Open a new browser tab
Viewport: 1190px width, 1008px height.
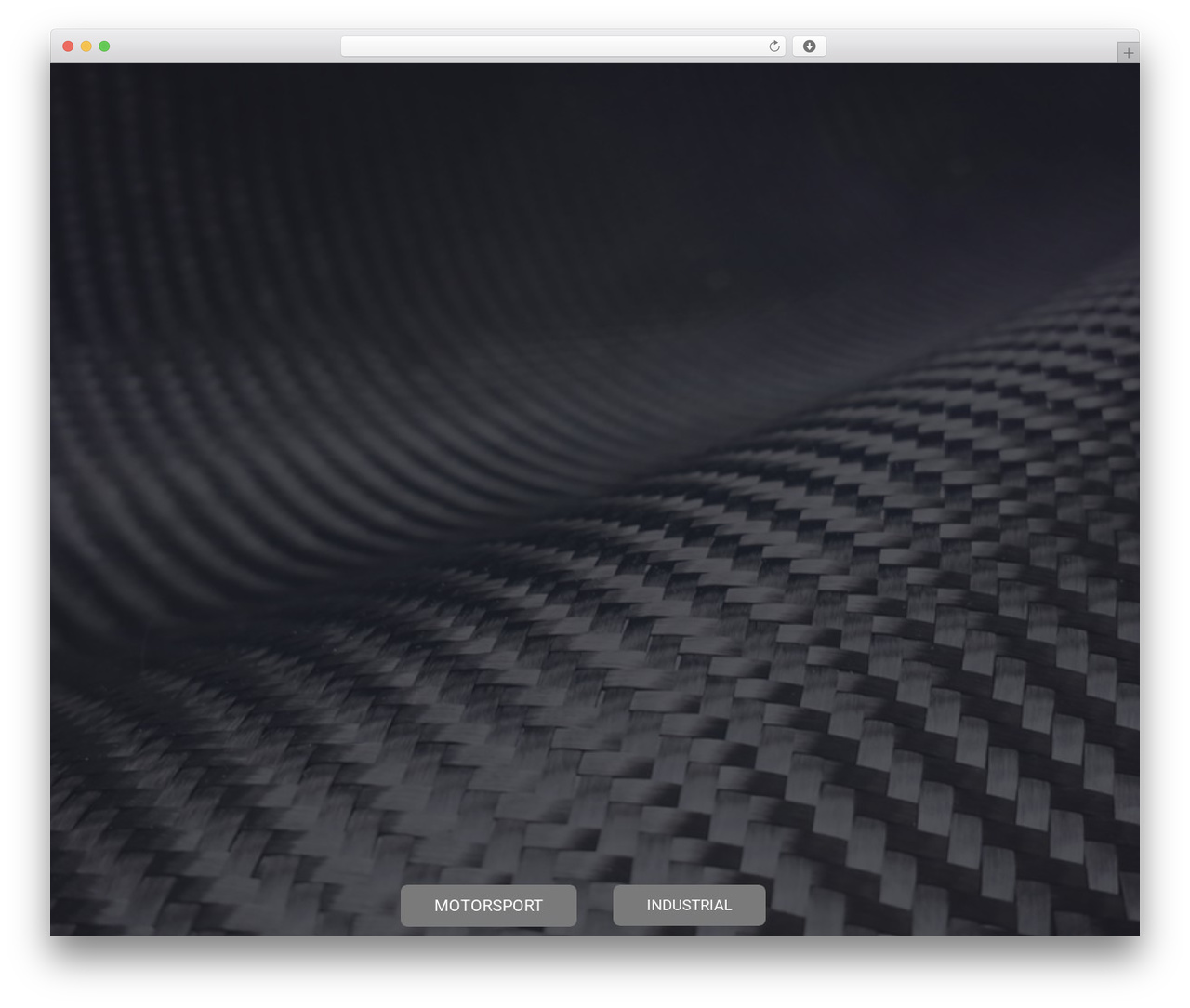tap(1128, 53)
